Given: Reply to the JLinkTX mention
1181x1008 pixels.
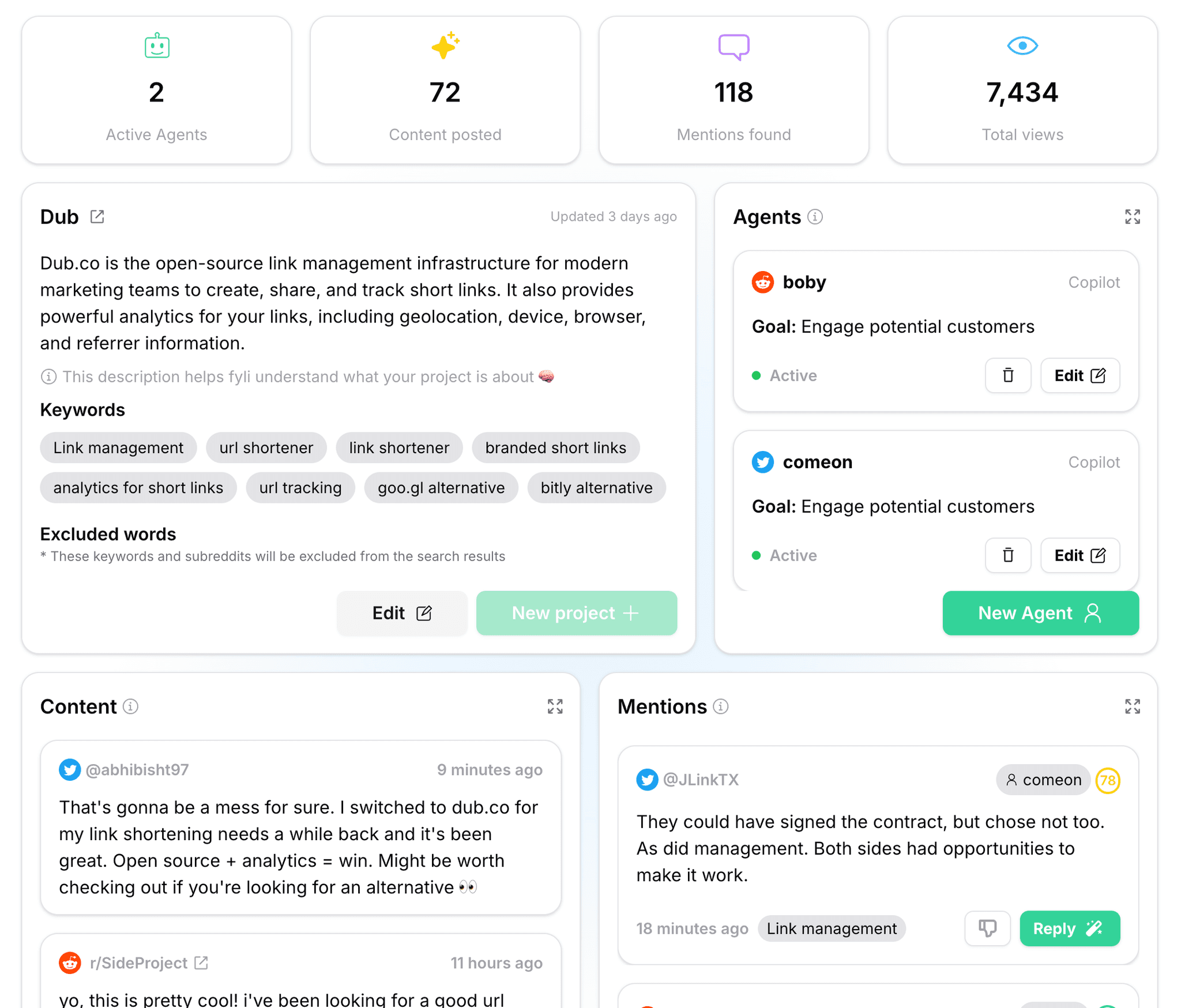Looking at the screenshot, I should coord(1069,928).
